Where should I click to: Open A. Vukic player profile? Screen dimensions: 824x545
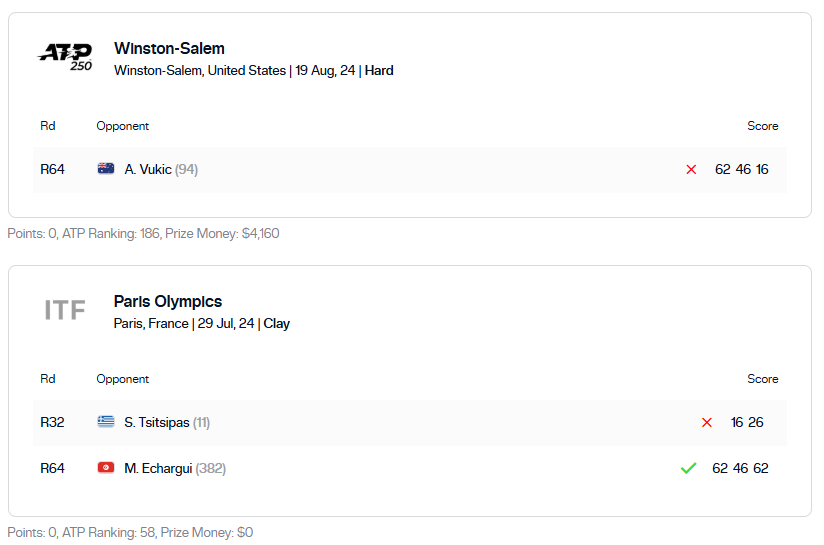(148, 170)
